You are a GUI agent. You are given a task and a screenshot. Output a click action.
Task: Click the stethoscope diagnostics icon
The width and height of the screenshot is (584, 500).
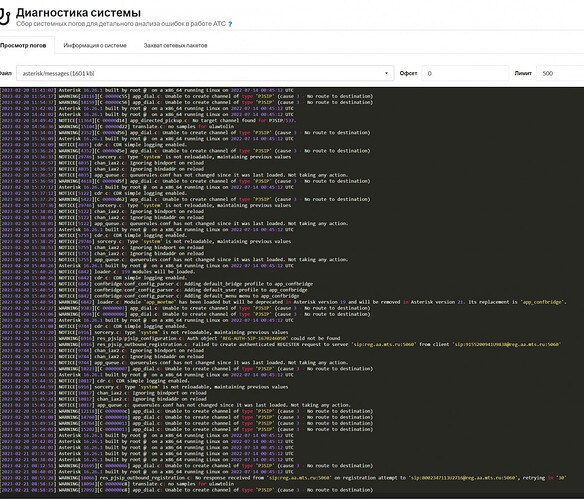(x=4, y=17)
